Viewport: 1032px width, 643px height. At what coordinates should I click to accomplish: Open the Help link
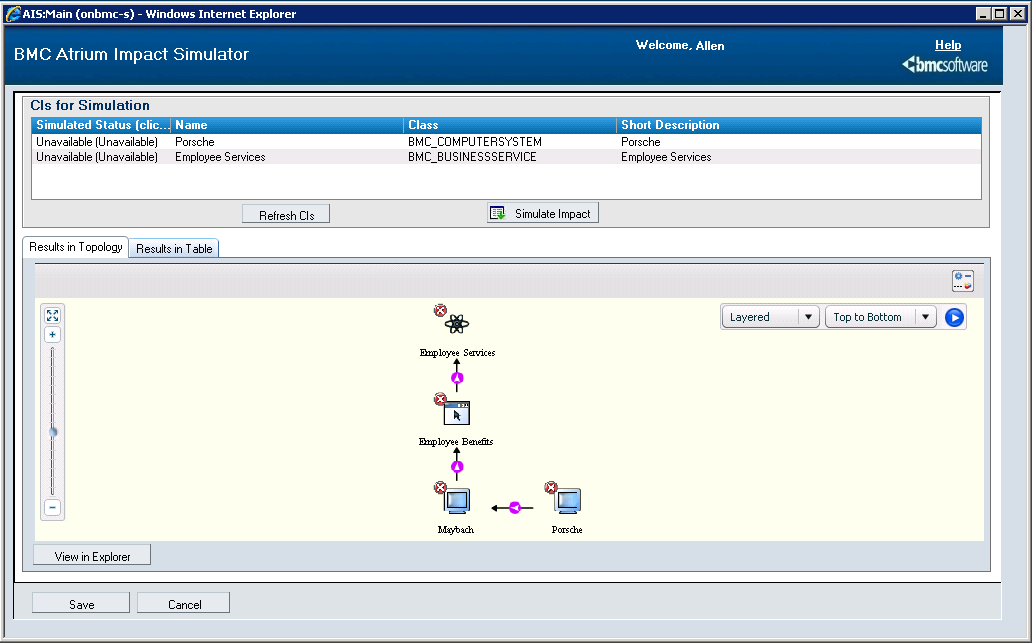point(948,45)
